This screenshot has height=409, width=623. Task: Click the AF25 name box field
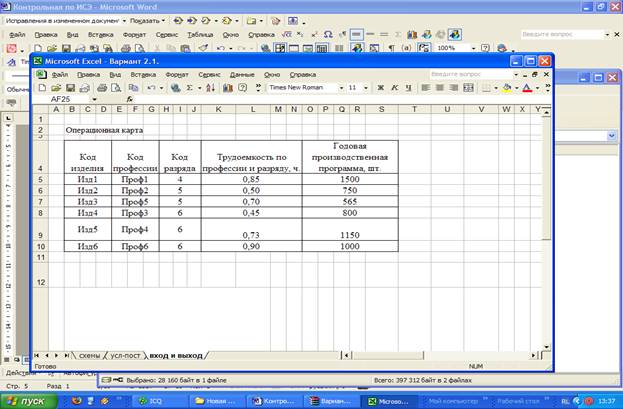click(62, 100)
